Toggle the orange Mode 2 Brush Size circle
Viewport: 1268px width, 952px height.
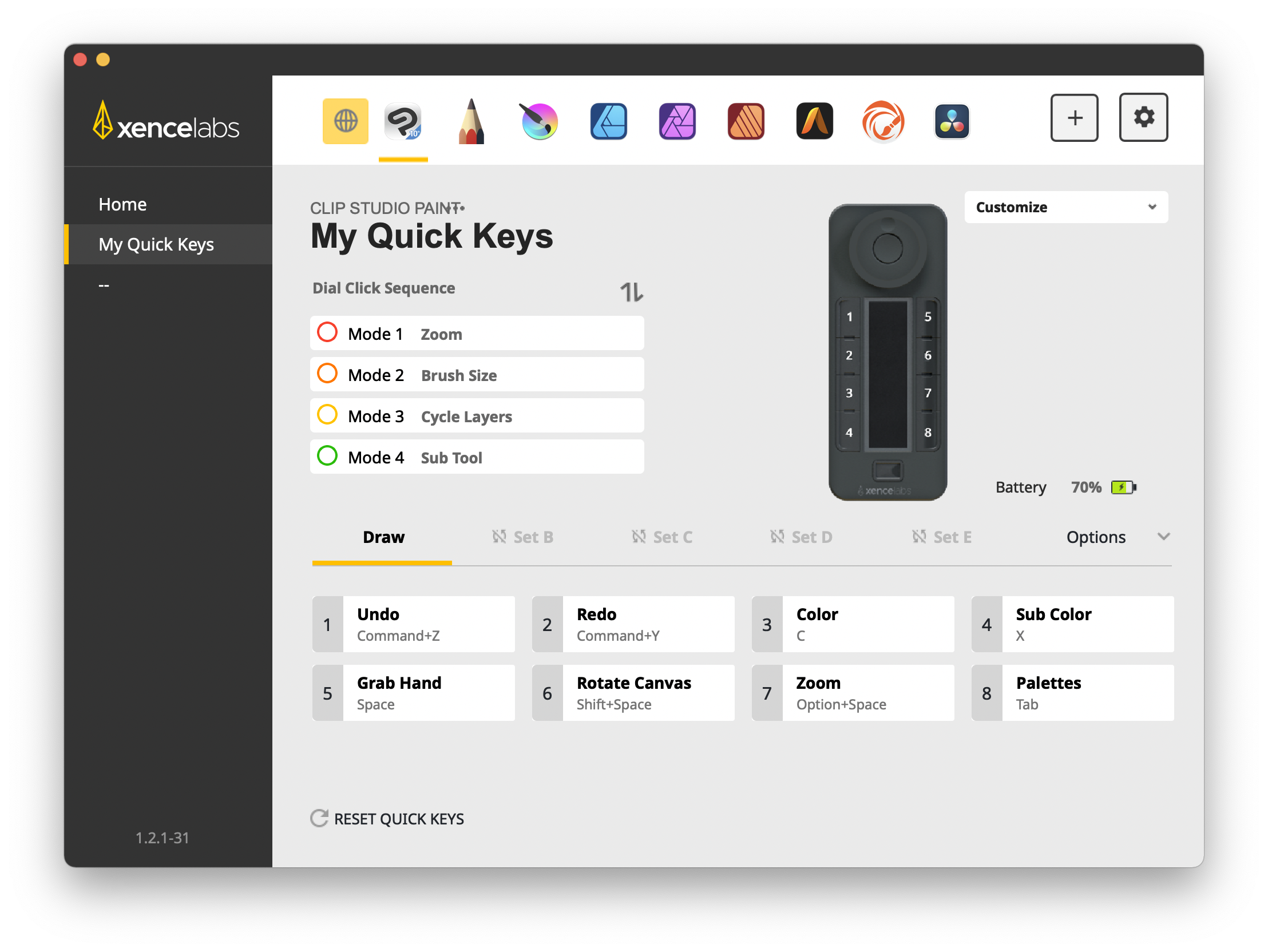pos(327,374)
